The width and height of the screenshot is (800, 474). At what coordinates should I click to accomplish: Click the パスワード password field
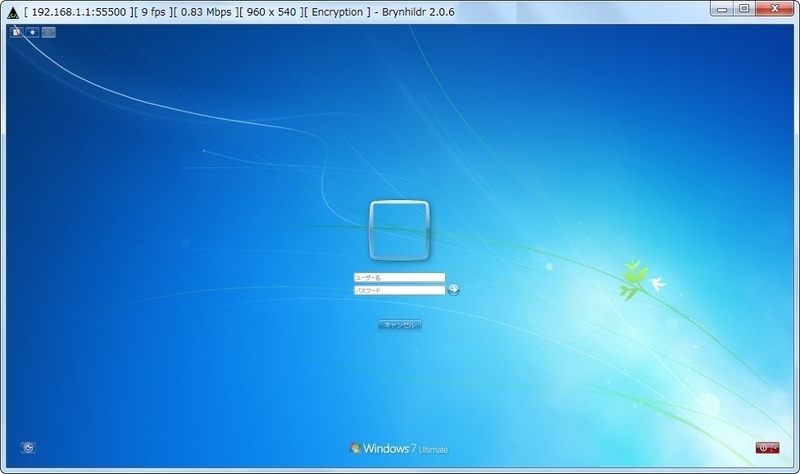point(399,290)
